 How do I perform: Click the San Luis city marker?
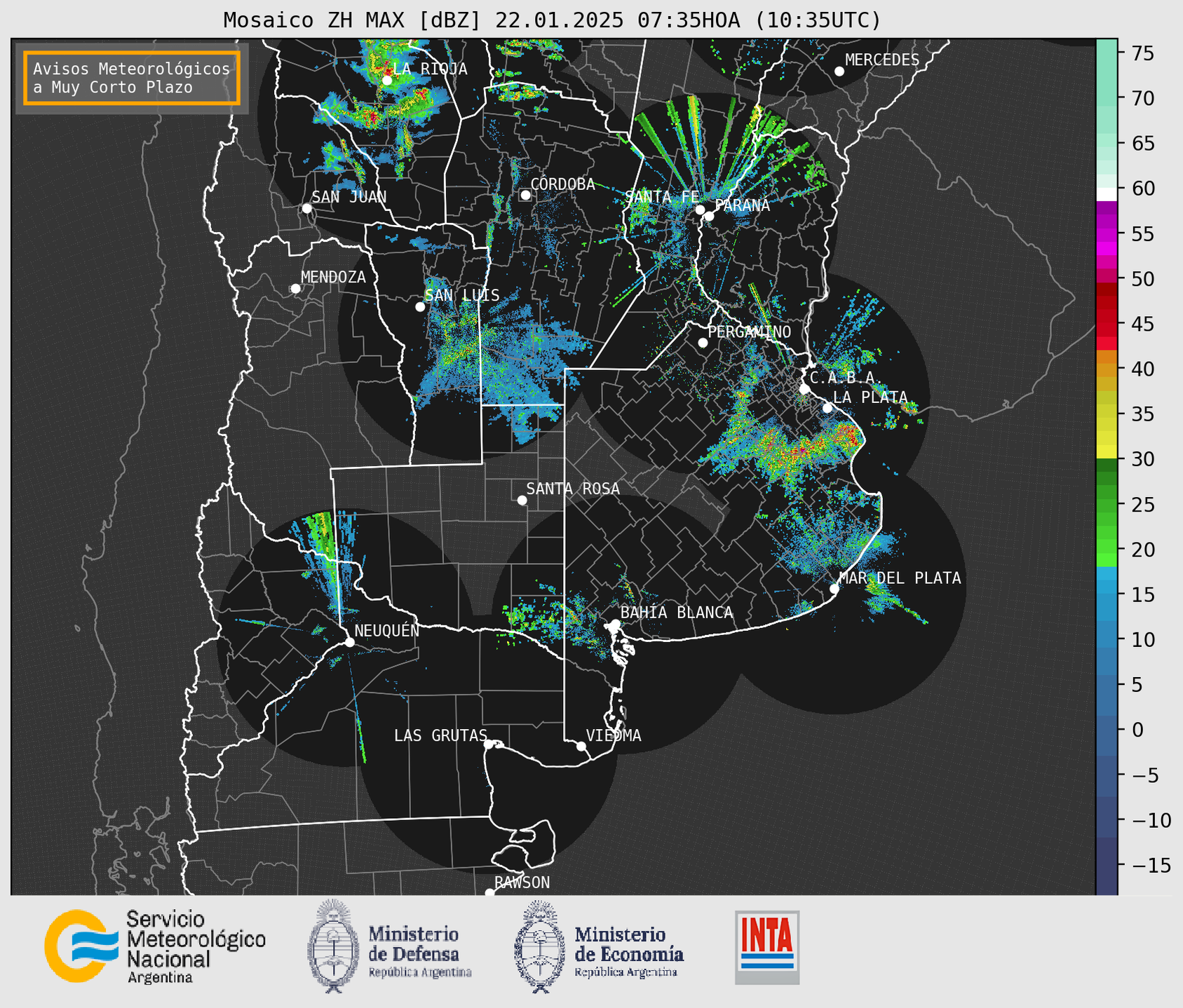click(420, 307)
